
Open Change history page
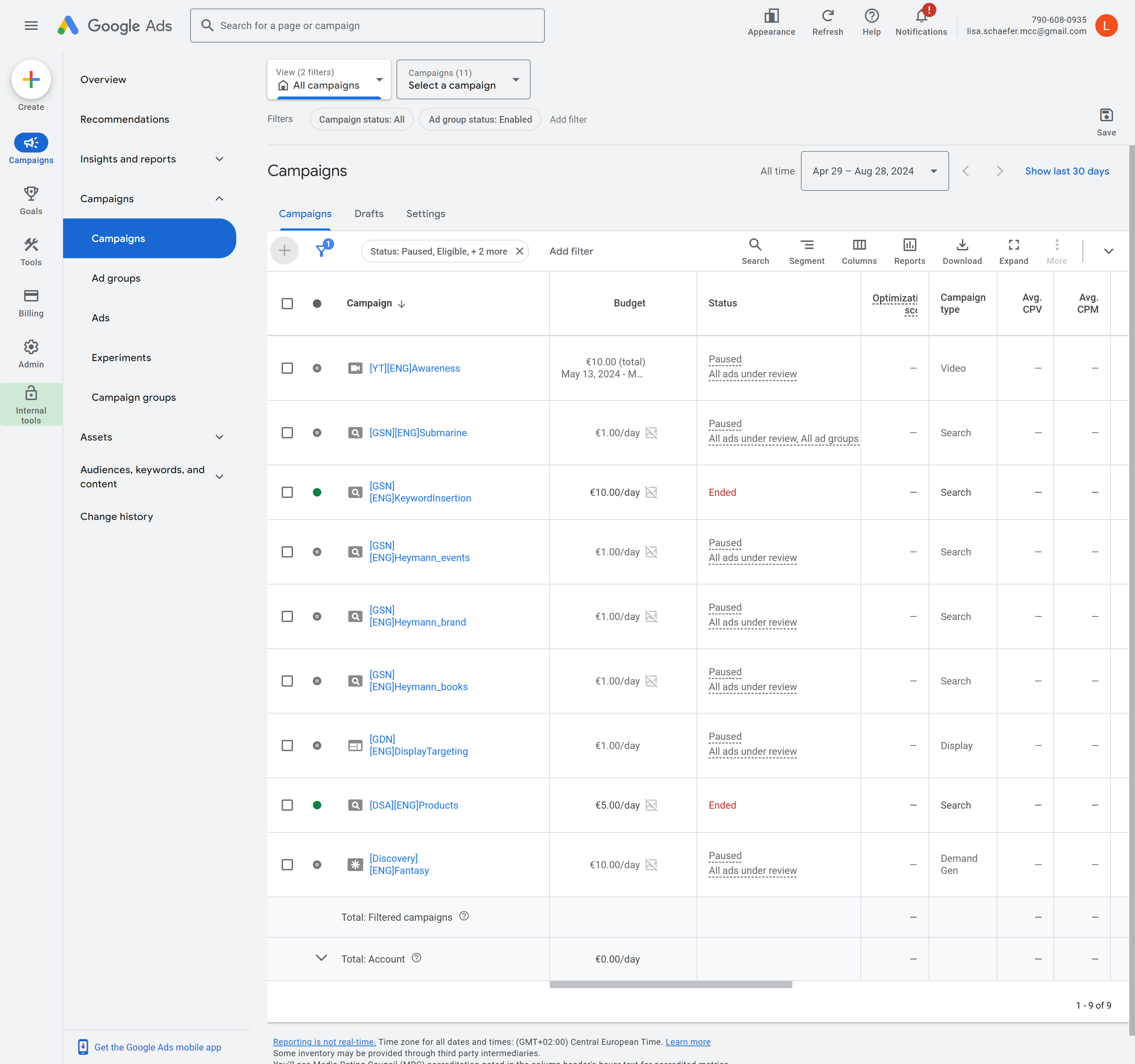(116, 517)
